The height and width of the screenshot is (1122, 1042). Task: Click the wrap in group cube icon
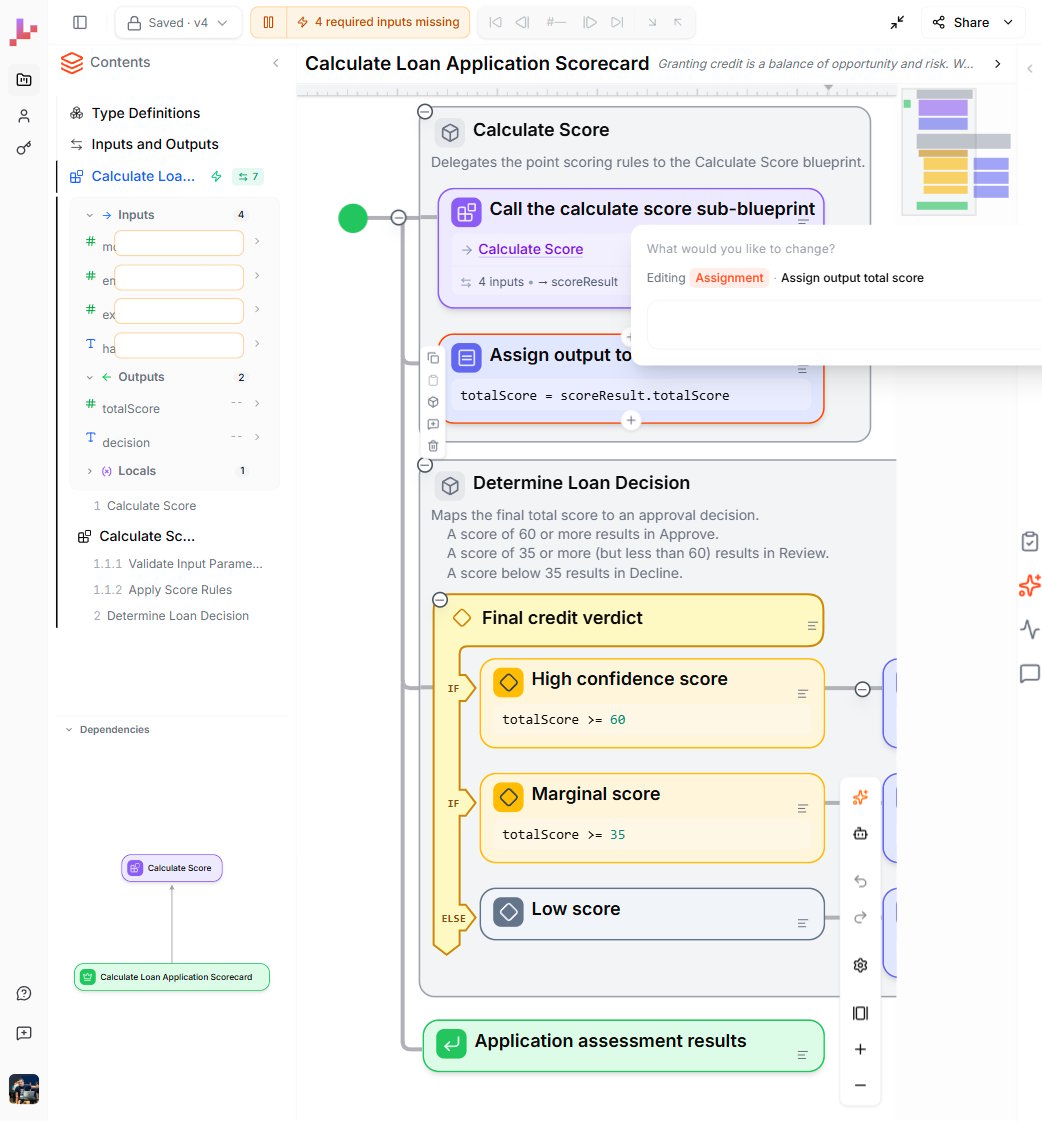[x=433, y=402]
